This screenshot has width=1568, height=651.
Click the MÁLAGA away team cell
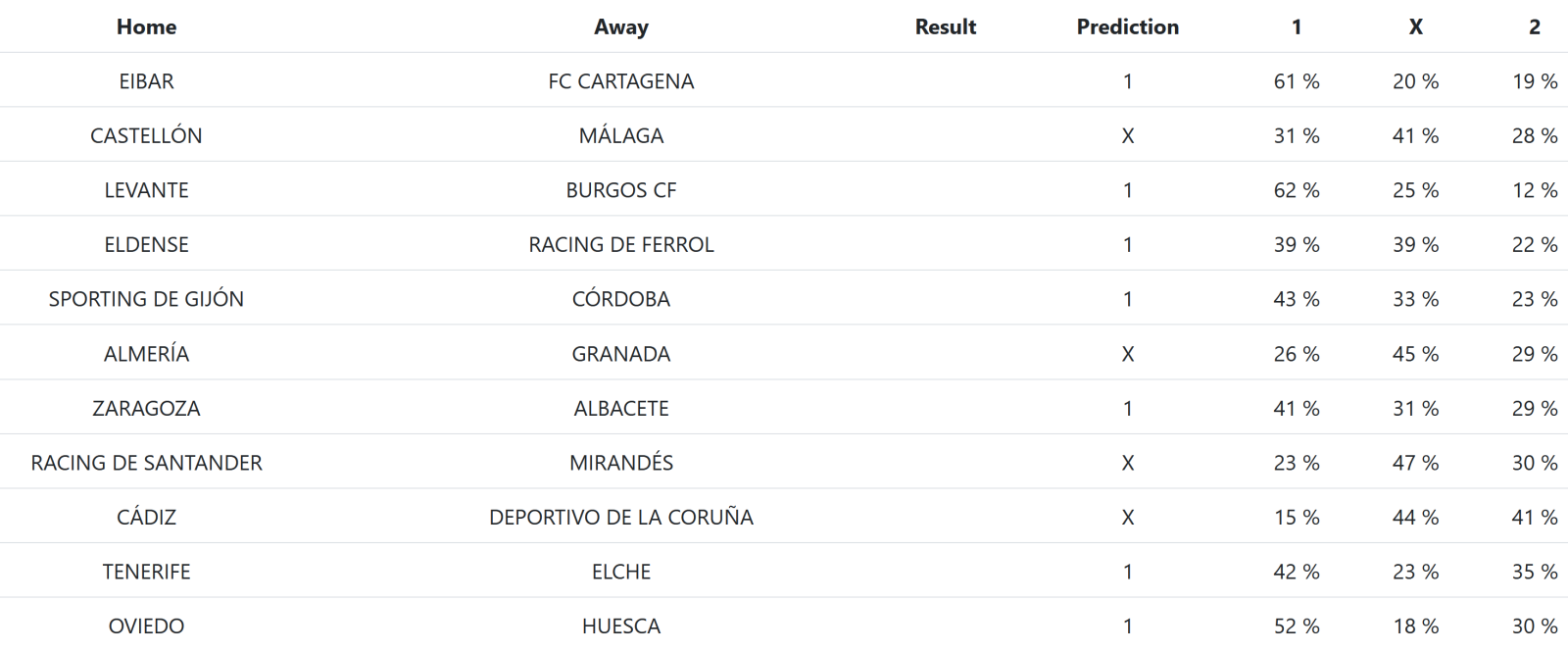pyautogui.click(x=620, y=136)
